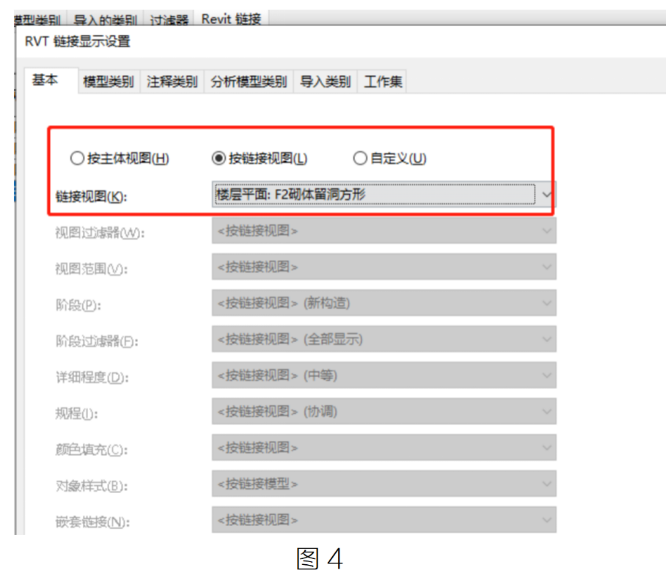Click the 颜色填充(C) label

point(91,449)
